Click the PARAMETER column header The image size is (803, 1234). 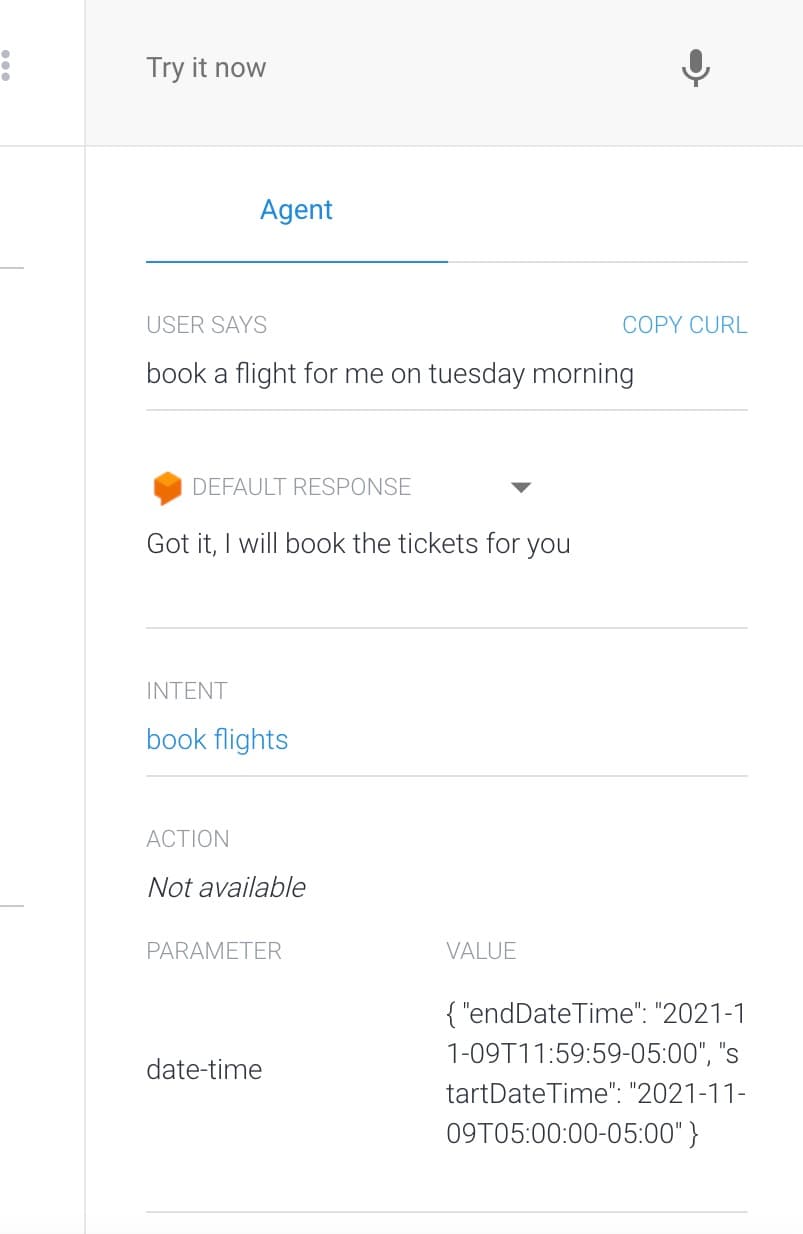click(x=214, y=951)
